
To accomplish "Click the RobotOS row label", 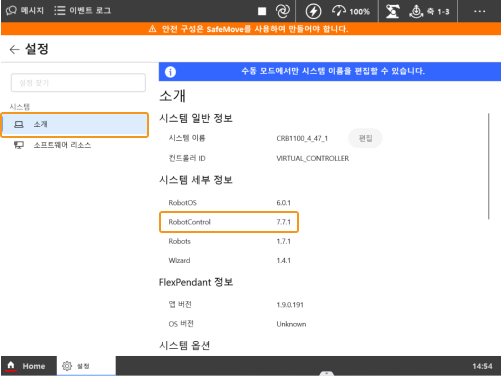I will 182,203.
